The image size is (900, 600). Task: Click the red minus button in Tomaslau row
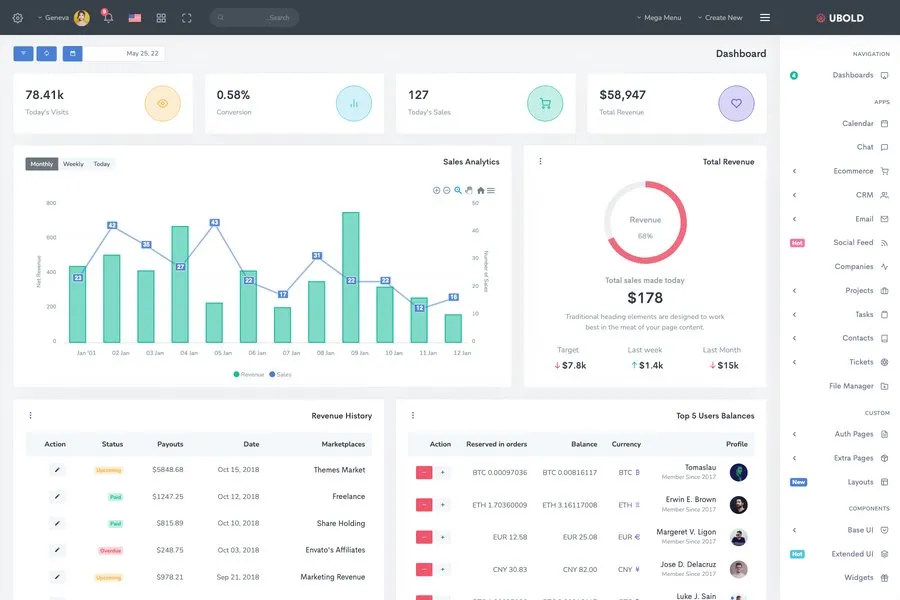(x=424, y=472)
